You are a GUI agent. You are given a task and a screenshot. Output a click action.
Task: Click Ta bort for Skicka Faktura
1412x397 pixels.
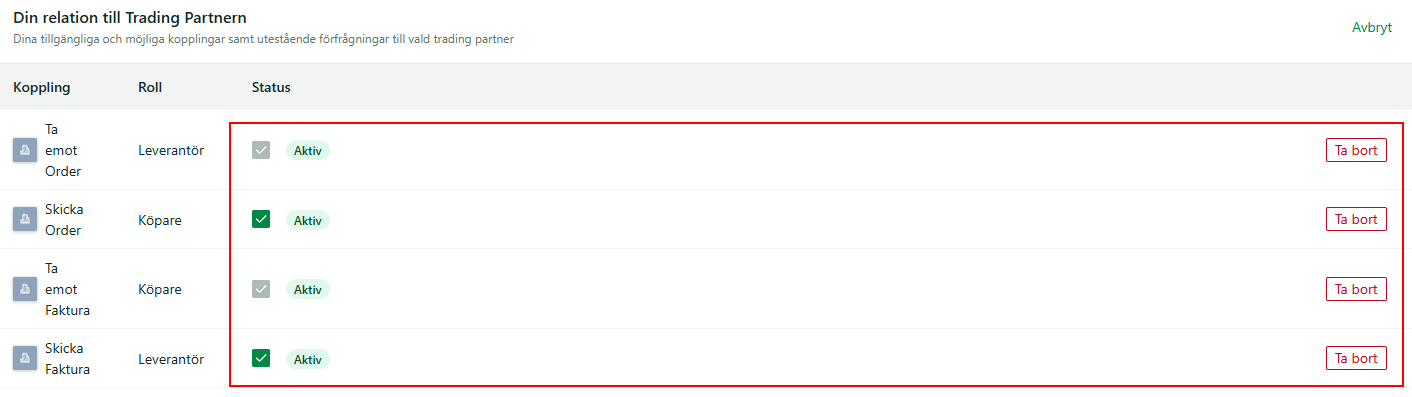pyautogui.click(x=1356, y=358)
